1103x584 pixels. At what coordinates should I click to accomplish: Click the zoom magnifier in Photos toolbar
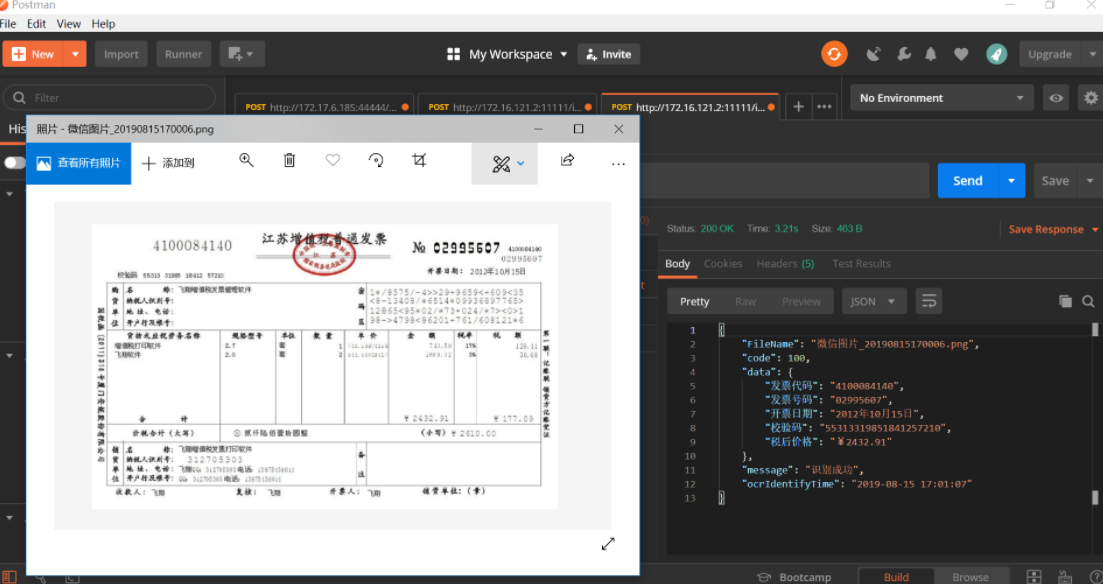pyautogui.click(x=246, y=160)
